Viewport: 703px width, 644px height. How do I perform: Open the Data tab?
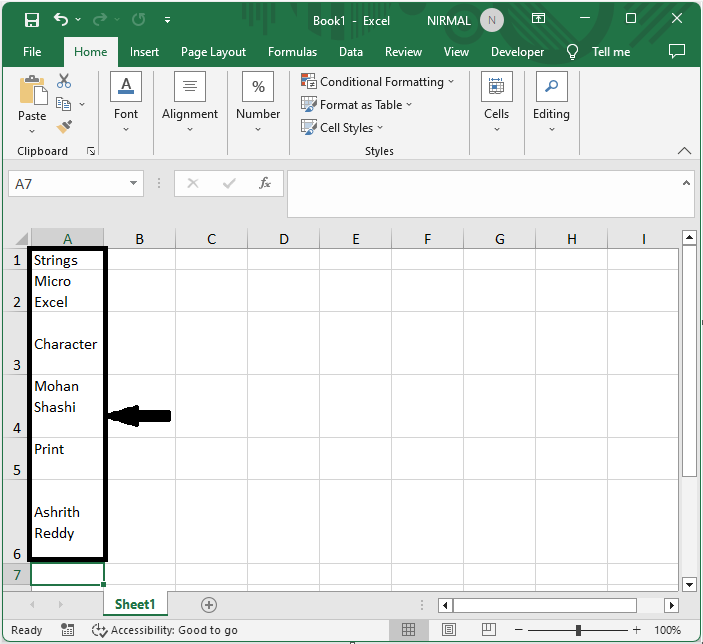[351, 52]
